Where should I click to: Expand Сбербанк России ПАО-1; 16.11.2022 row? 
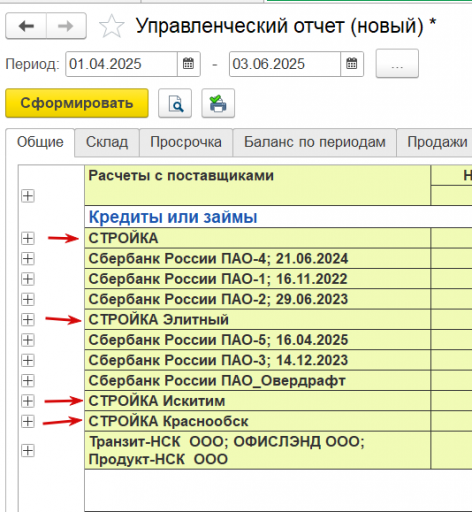pyautogui.click(x=28, y=279)
